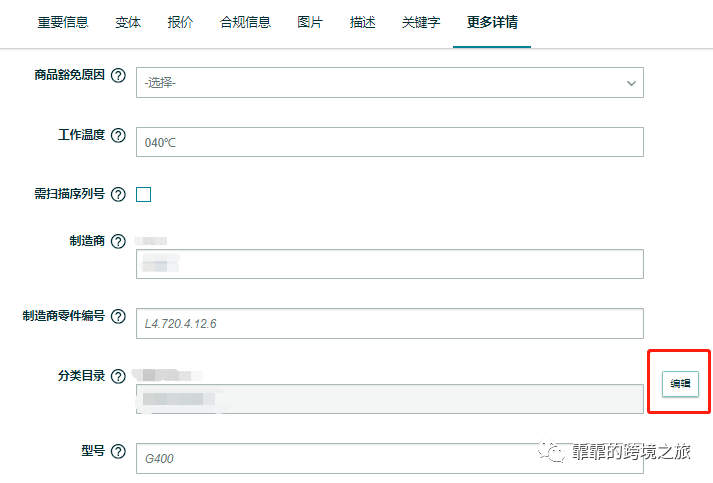Enable the 需扫描序列号 checkbox
Image resolution: width=713 pixels, height=483 pixels.
(x=143, y=194)
